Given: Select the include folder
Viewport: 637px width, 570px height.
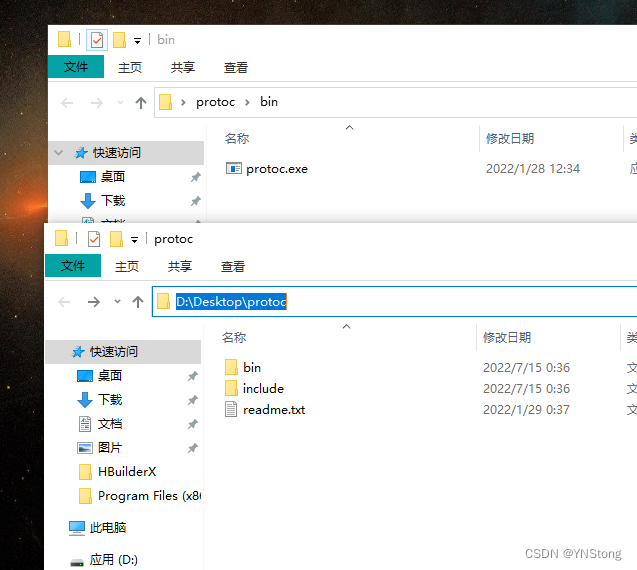Looking at the screenshot, I should [x=263, y=389].
